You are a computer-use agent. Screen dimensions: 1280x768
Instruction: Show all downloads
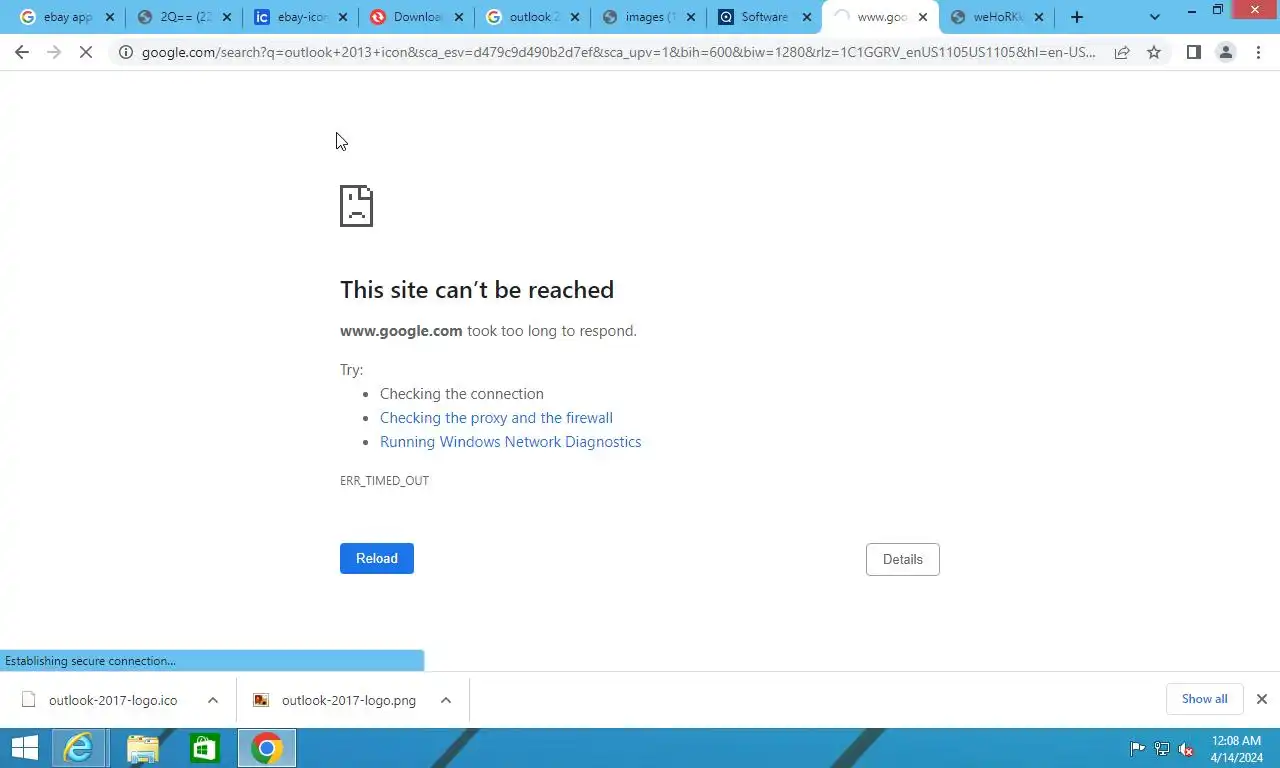pos(1204,699)
